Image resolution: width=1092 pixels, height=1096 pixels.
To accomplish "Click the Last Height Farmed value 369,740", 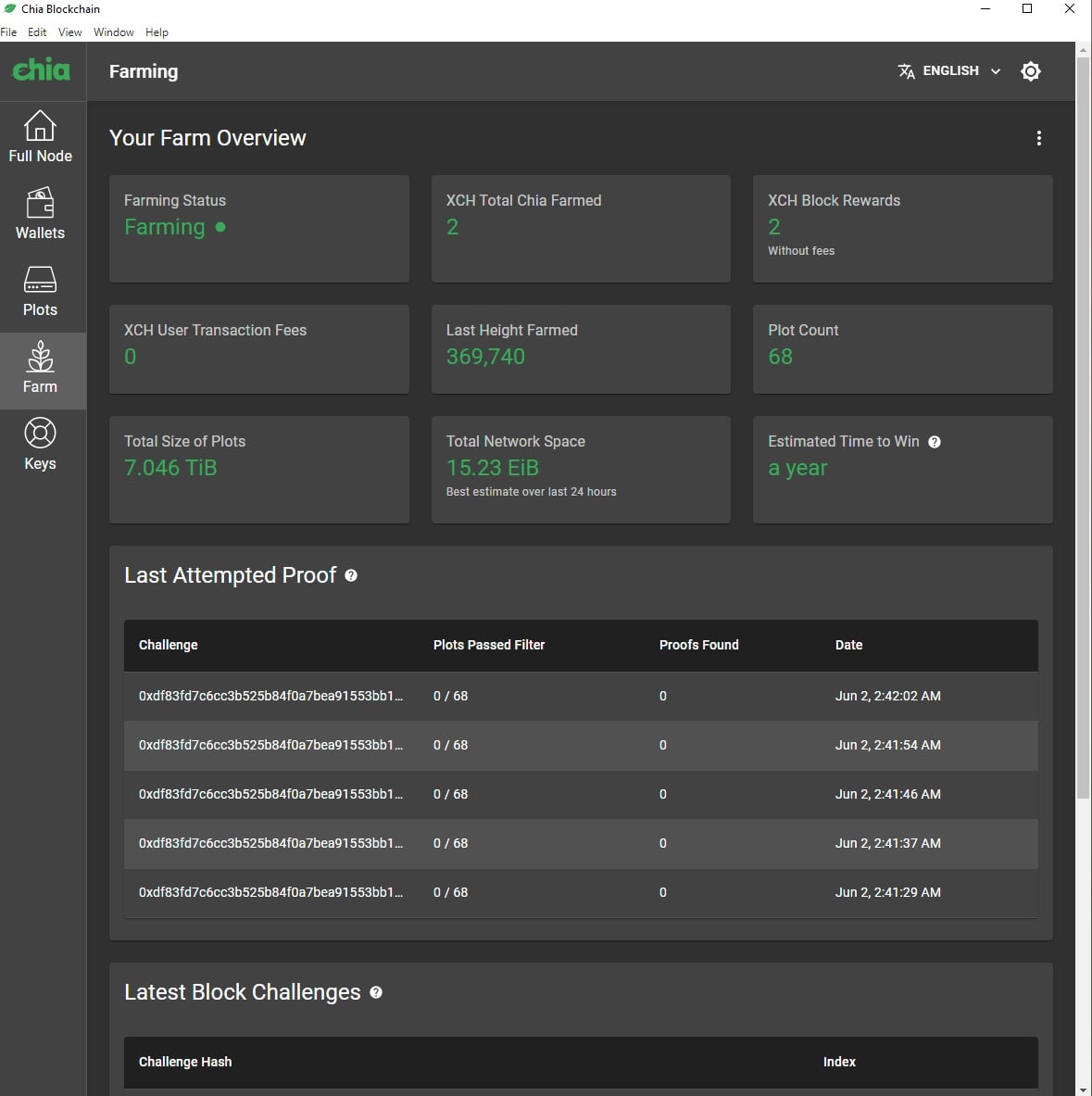I will pyautogui.click(x=485, y=357).
